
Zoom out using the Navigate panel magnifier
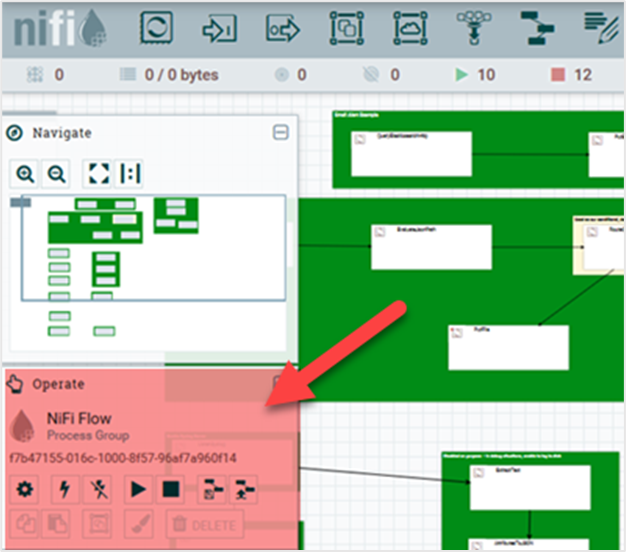57,174
